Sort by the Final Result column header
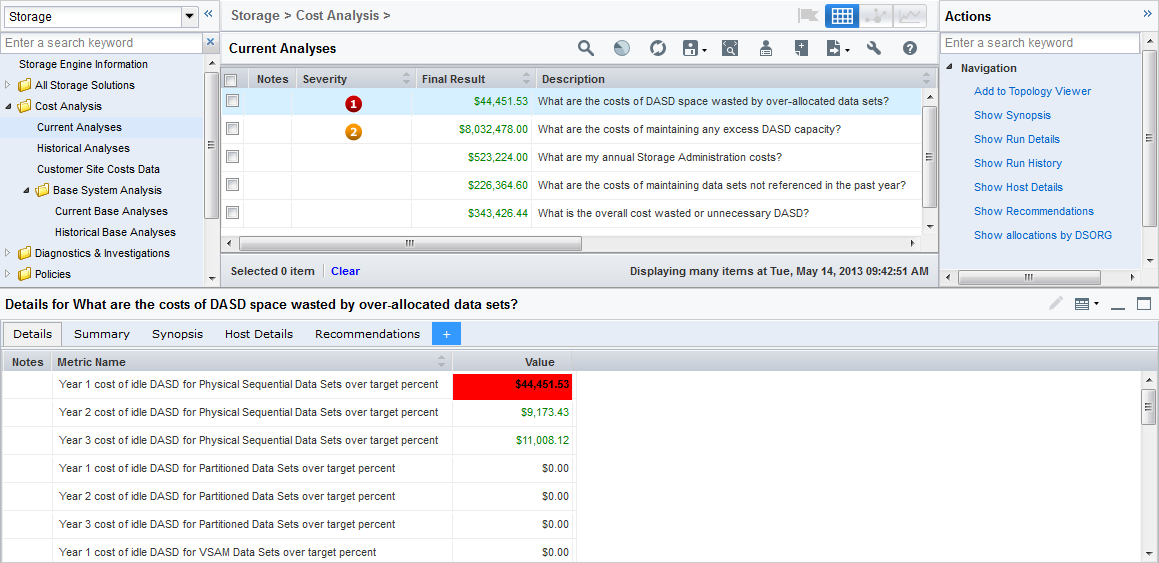The height and width of the screenshot is (563, 1159). 475,79
